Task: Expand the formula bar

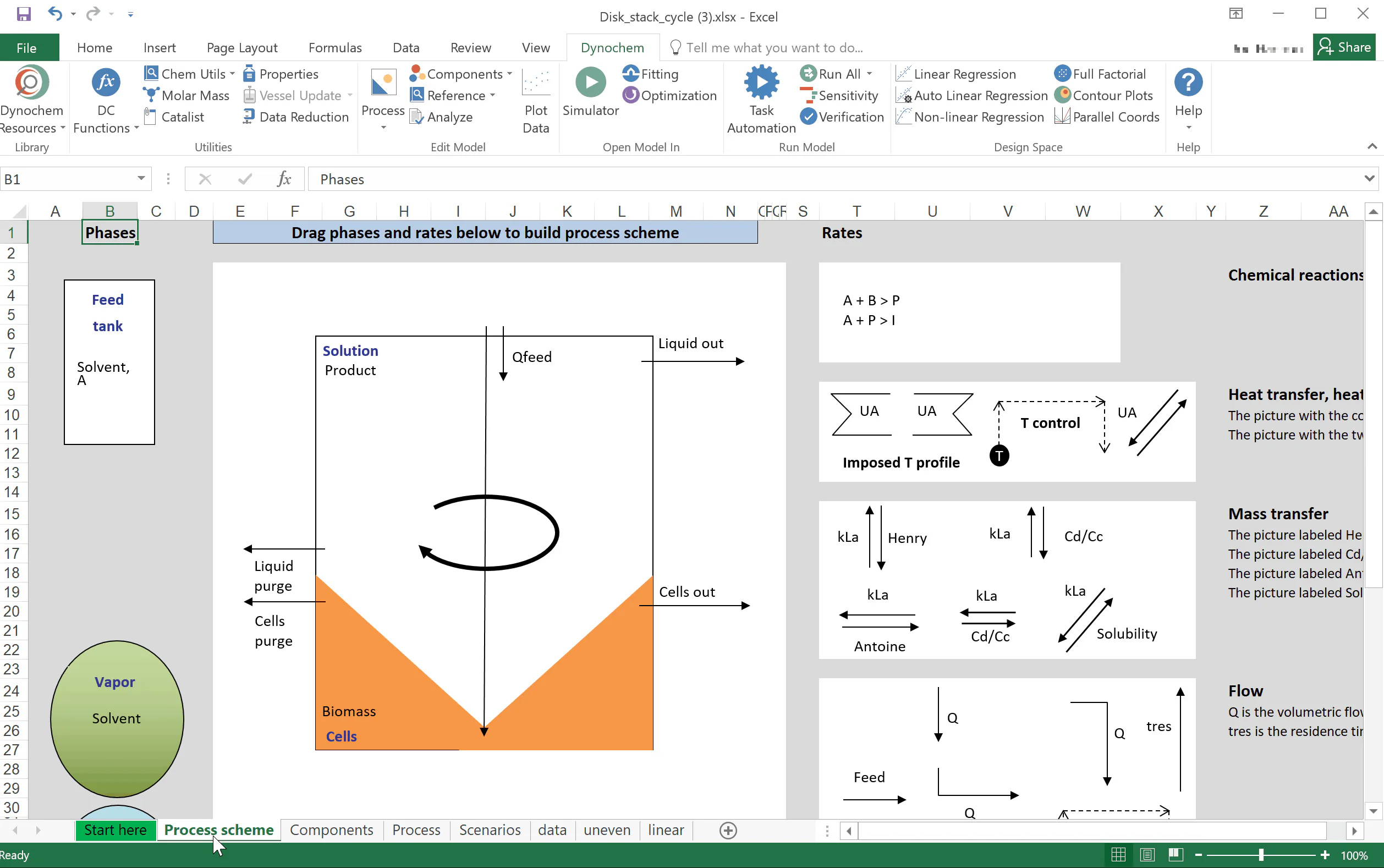Action: tap(1369, 179)
